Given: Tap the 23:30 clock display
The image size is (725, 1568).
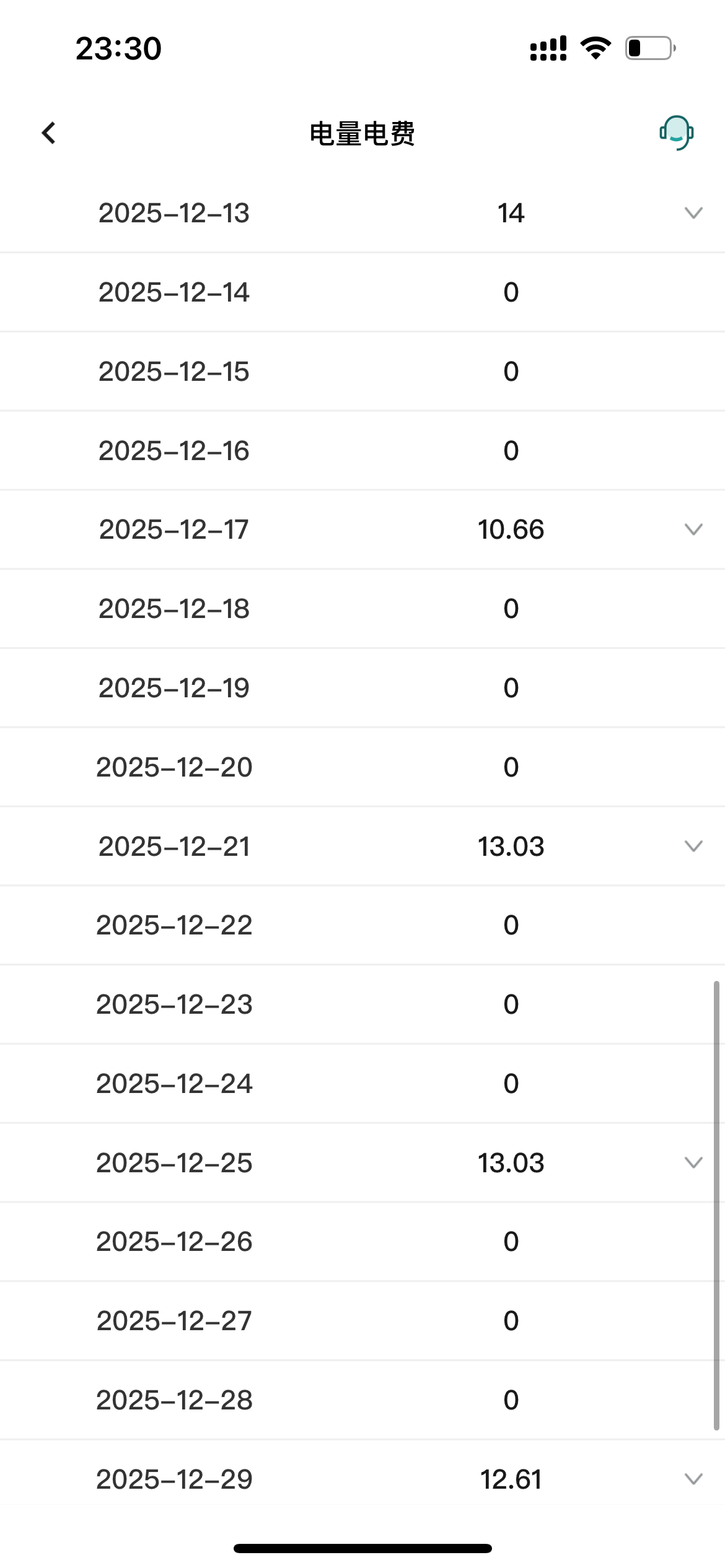Looking at the screenshot, I should coord(118,48).
